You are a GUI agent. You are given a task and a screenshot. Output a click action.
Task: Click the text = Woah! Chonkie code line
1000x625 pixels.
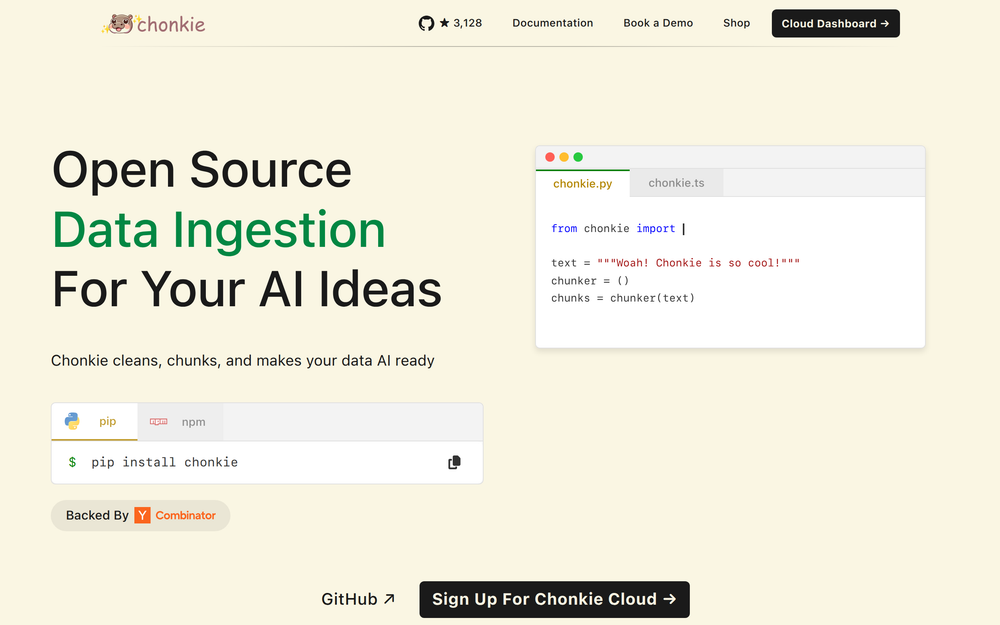click(675, 263)
